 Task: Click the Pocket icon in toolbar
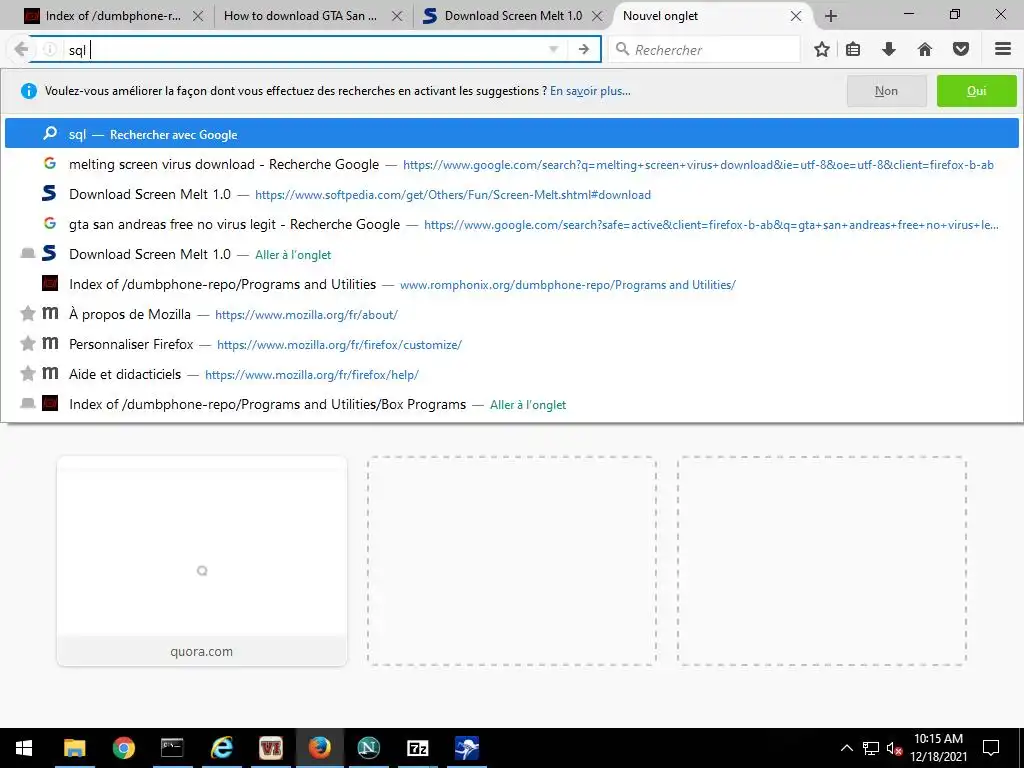coord(961,49)
